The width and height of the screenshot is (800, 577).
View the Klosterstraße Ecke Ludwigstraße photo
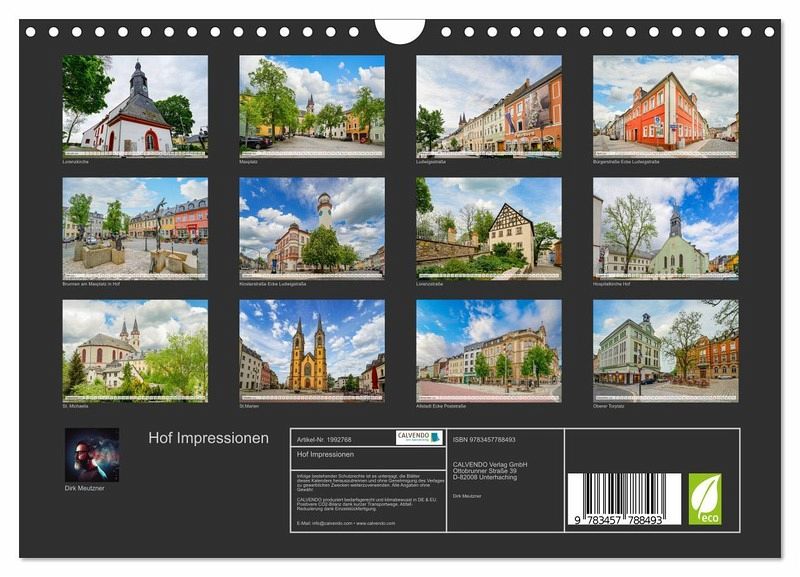coord(311,227)
